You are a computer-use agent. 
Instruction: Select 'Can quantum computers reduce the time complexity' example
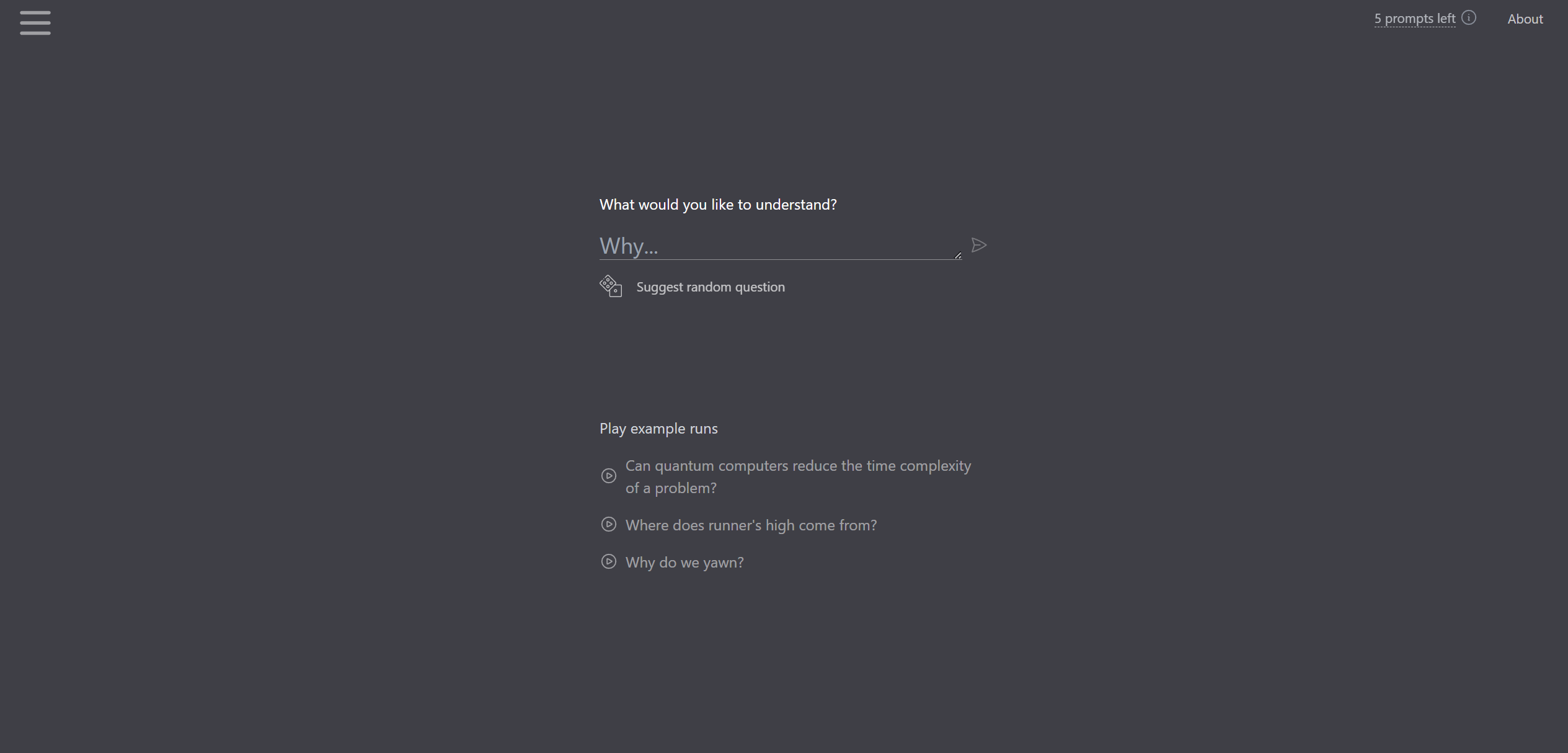798,466
